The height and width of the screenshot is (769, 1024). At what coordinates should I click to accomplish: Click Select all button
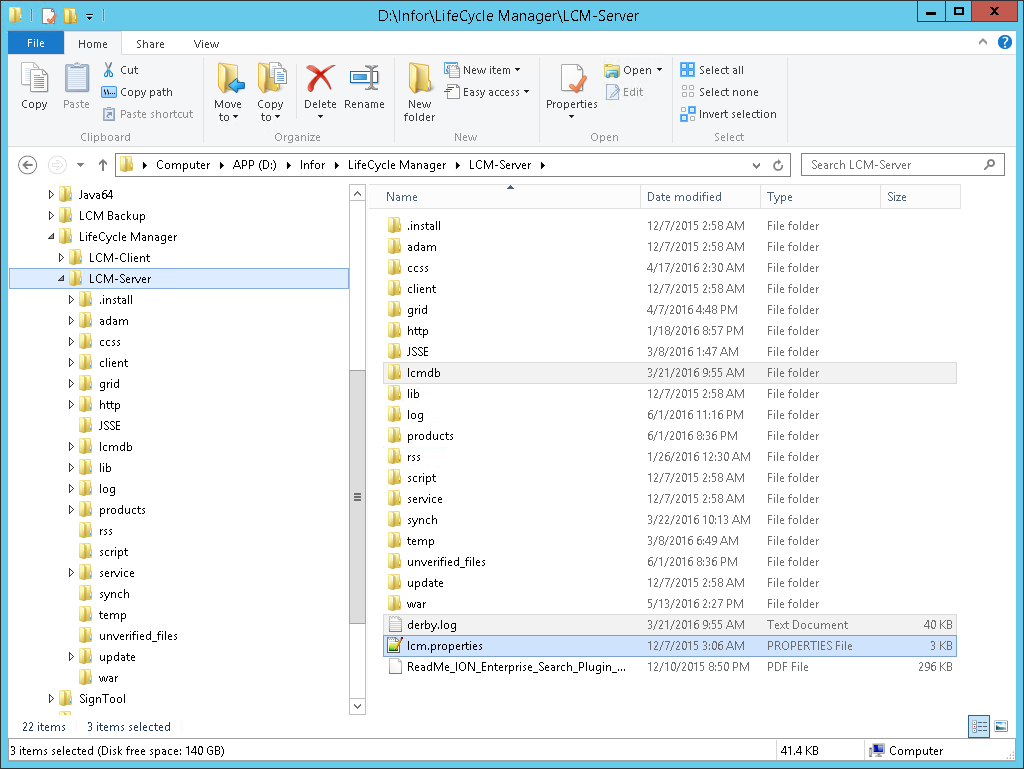pos(712,70)
